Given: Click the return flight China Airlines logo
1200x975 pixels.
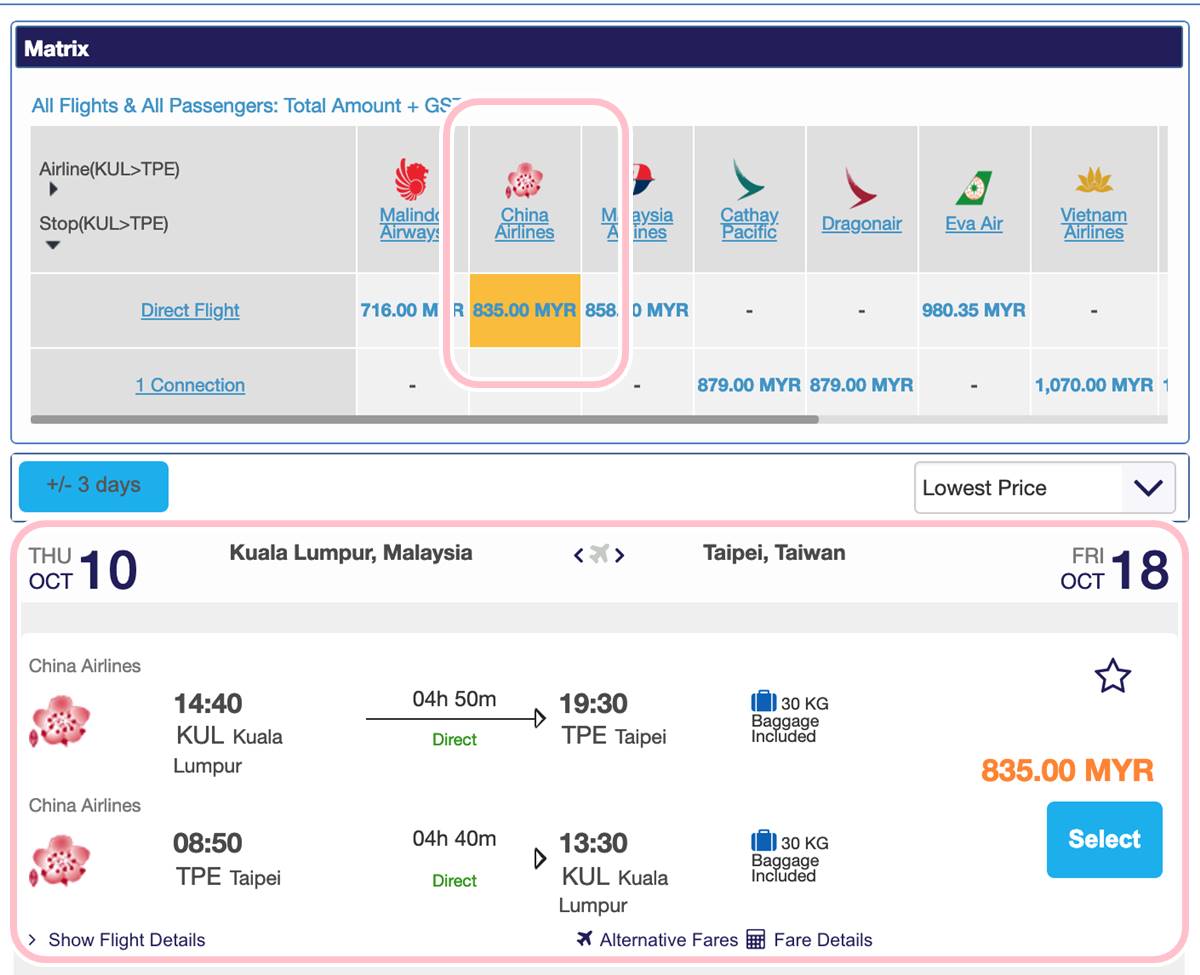Looking at the screenshot, I should coord(60,861).
